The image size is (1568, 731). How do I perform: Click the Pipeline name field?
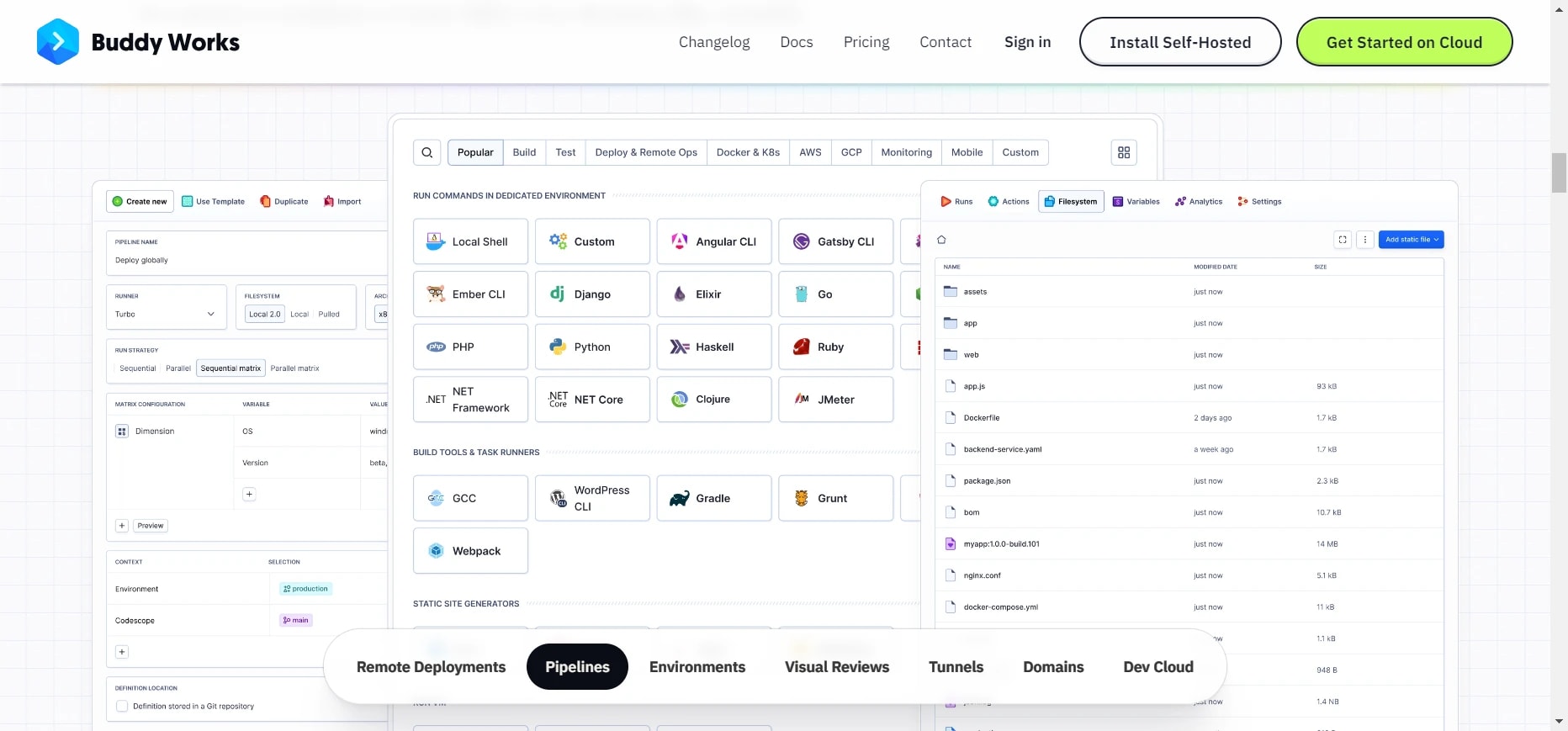click(248, 252)
